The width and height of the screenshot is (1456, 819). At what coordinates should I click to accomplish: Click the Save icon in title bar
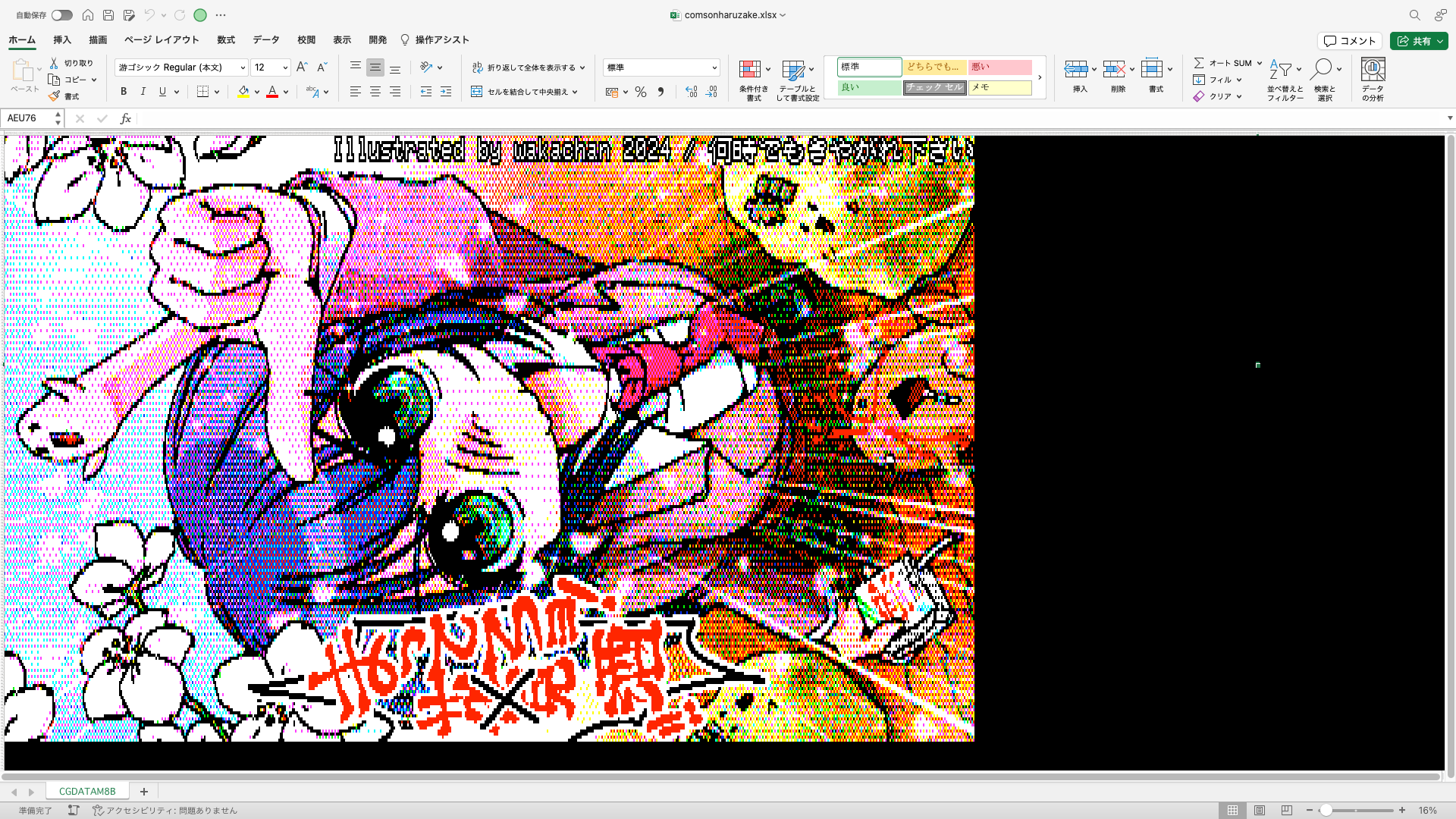tap(108, 15)
